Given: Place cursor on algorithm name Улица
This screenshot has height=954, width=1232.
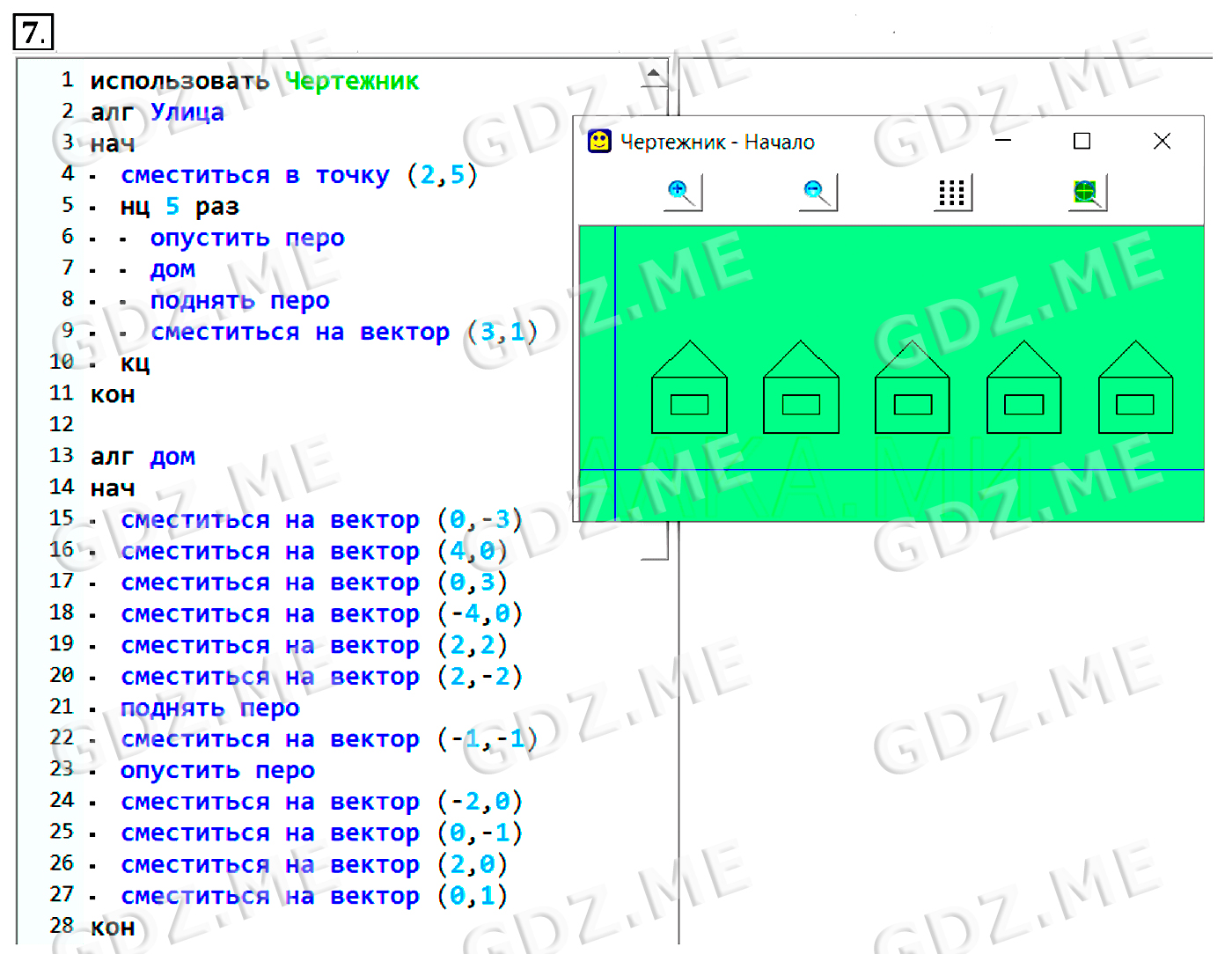Looking at the screenshot, I should 187,113.
